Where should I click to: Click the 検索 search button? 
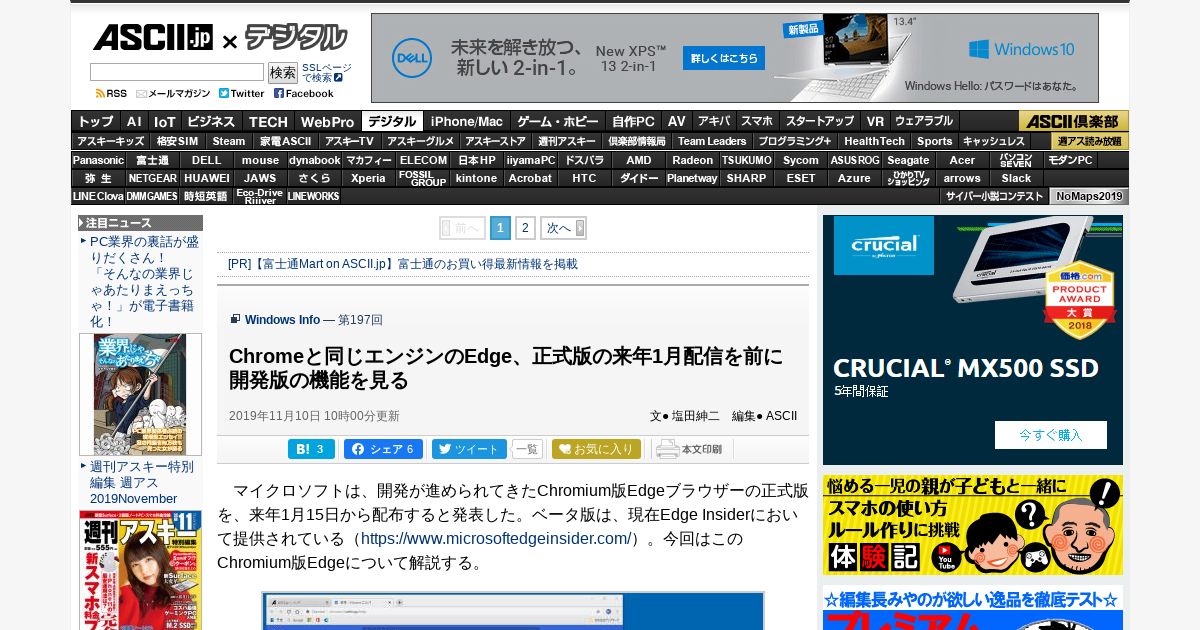pos(283,72)
